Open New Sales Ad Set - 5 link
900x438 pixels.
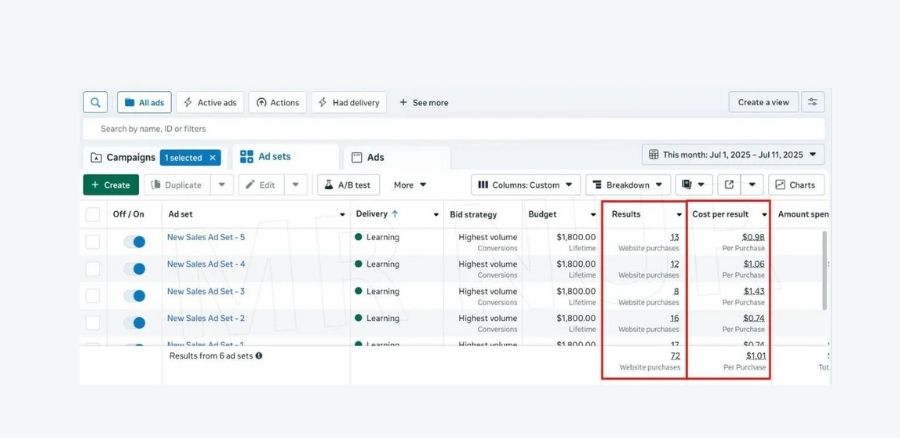tap(206, 237)
